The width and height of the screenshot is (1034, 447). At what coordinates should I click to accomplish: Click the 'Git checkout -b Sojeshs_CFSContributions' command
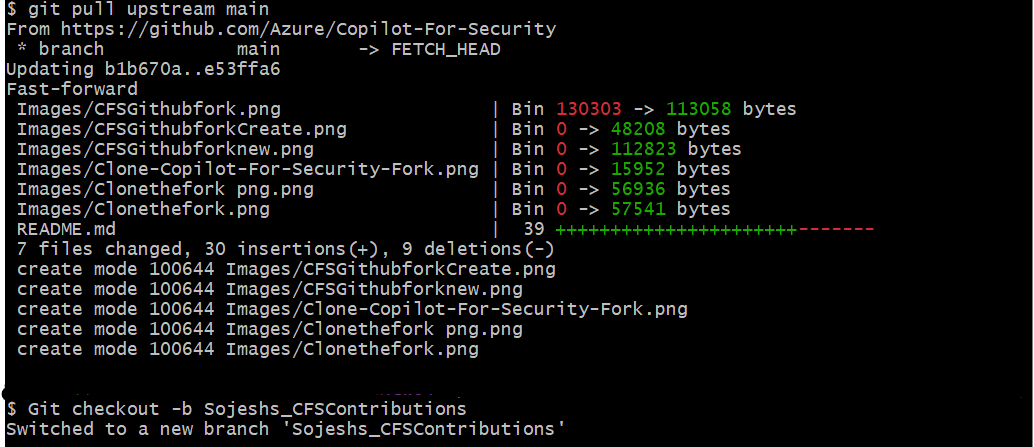(247, 409)
